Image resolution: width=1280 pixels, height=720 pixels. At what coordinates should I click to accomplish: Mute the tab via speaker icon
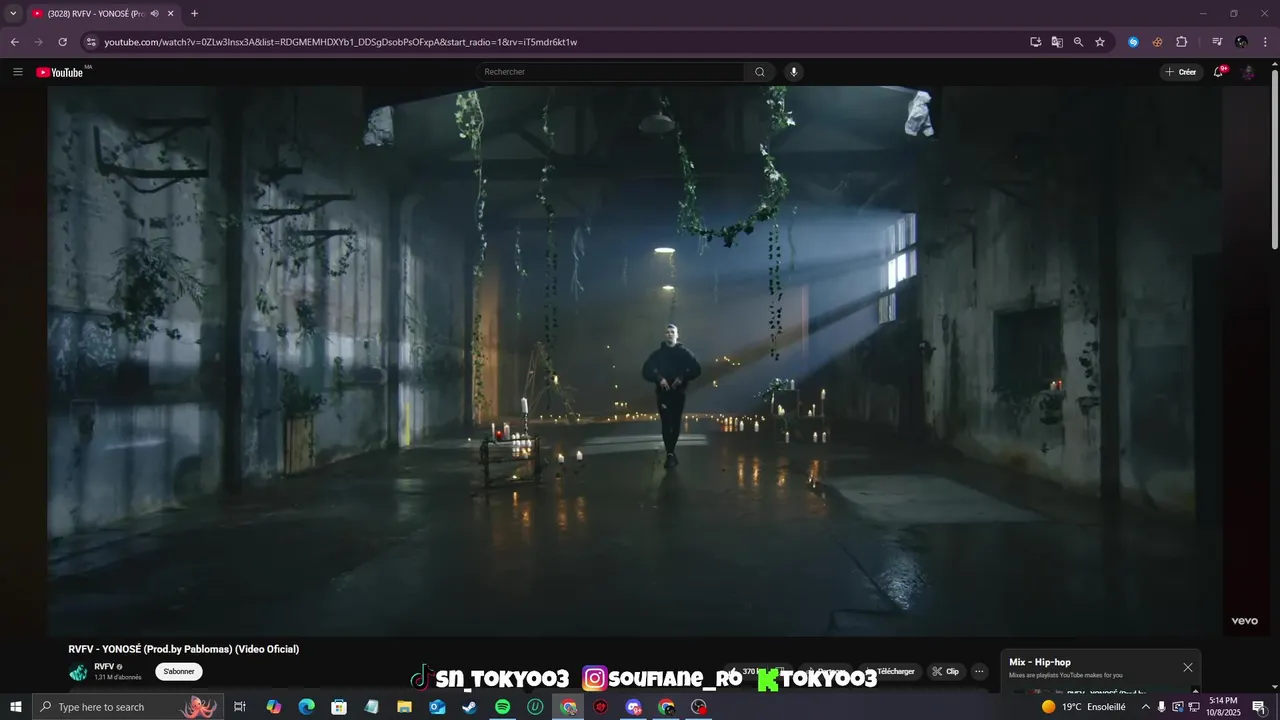[x=154, y=14]
